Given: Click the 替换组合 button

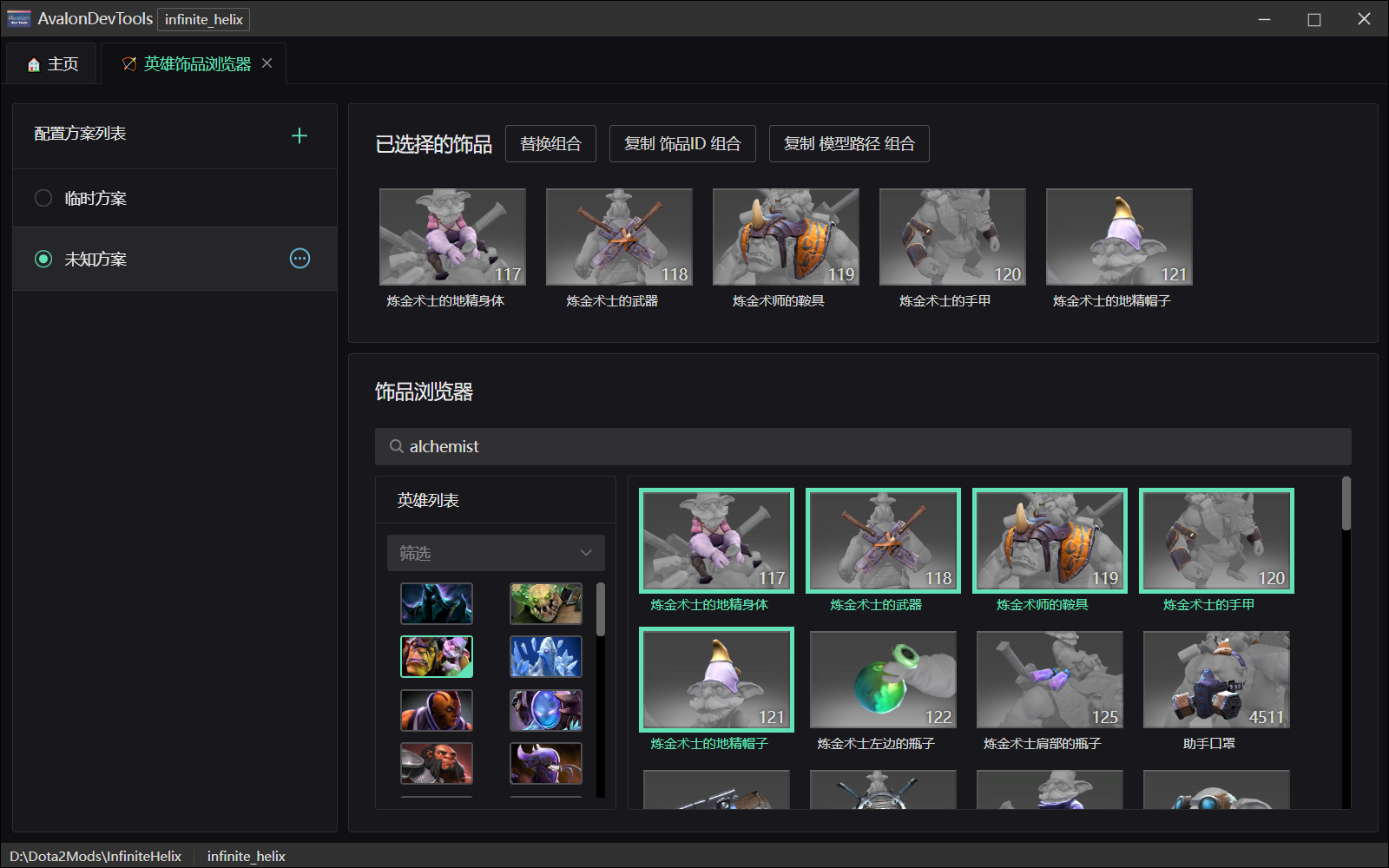Looking at the screenshot, I should coord(550,143).
